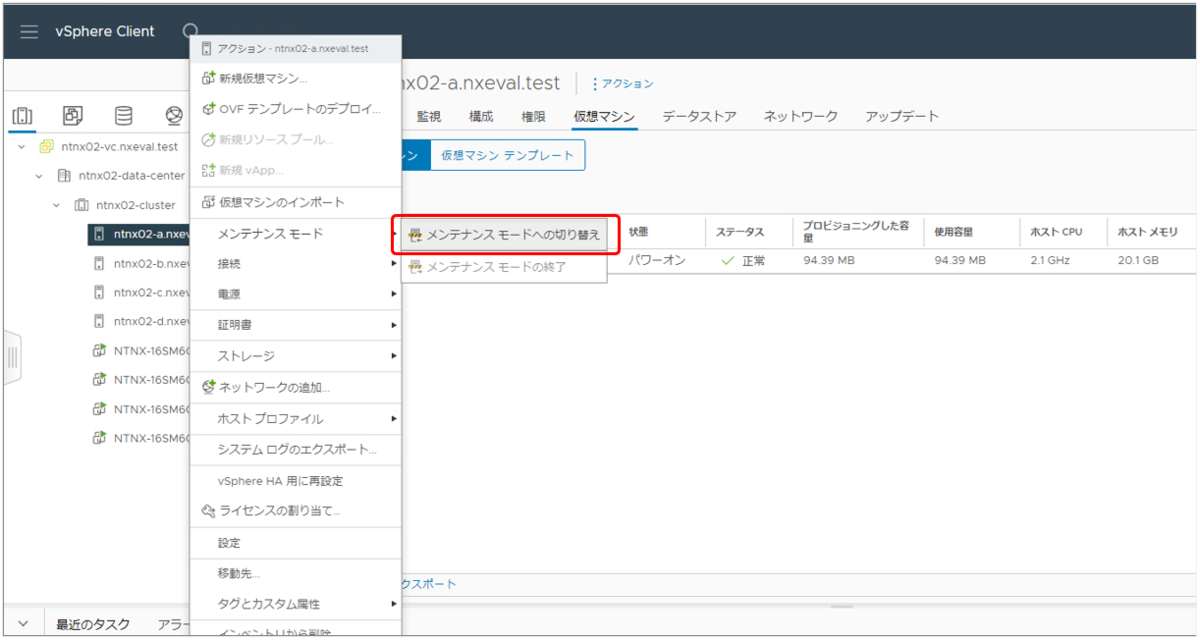Click the New Virtual Machine plus icon
1200x642 pixels.
208,78
